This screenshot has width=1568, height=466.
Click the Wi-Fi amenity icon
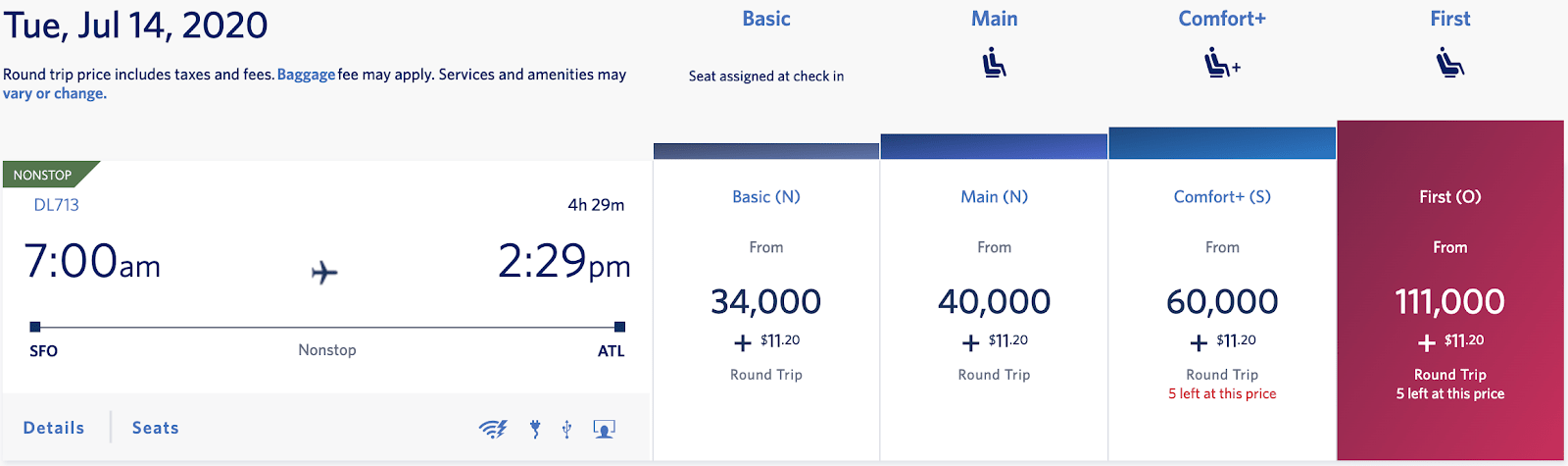493,429
